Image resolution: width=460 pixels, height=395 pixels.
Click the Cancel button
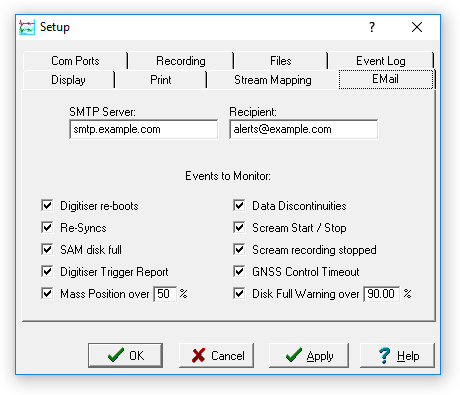coord(216,356)
